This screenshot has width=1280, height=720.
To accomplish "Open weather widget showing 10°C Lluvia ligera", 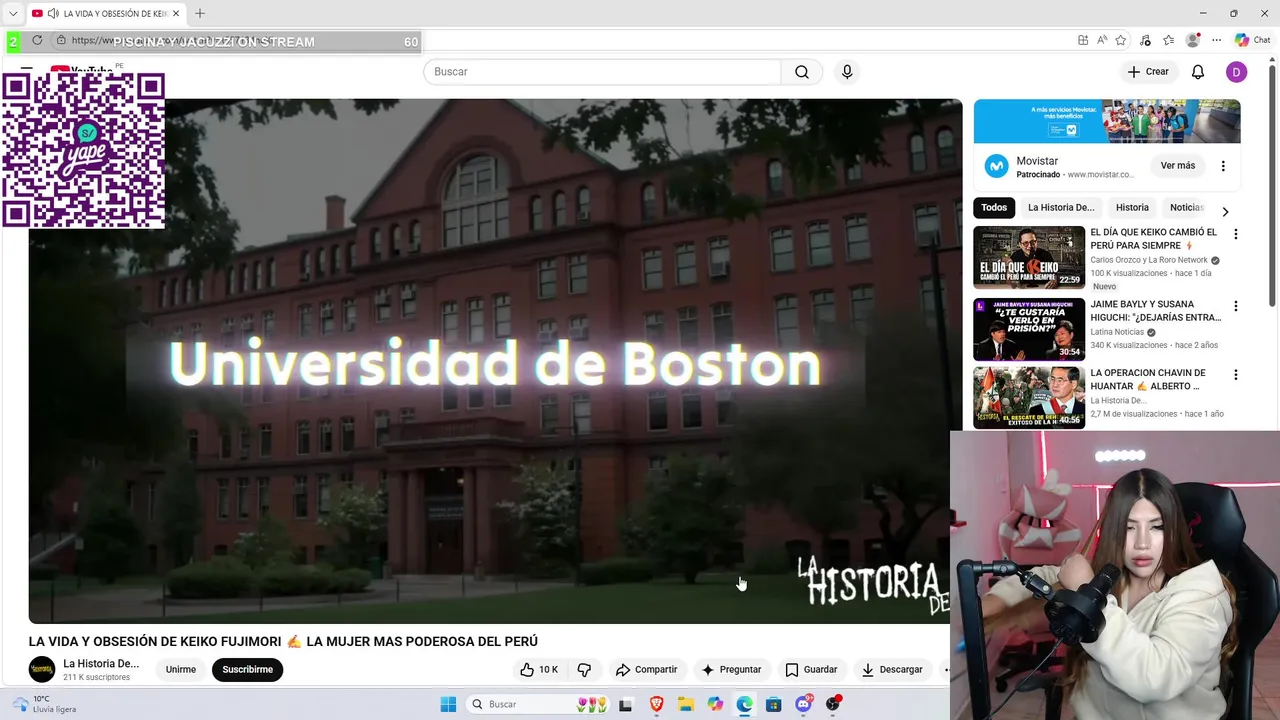I will point(45,704).
